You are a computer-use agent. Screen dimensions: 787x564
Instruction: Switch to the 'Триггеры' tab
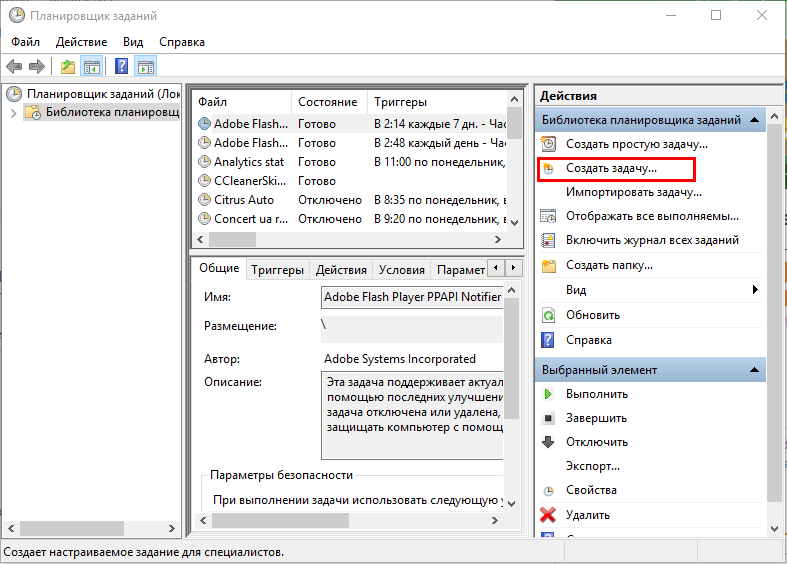tap(278, 270)
